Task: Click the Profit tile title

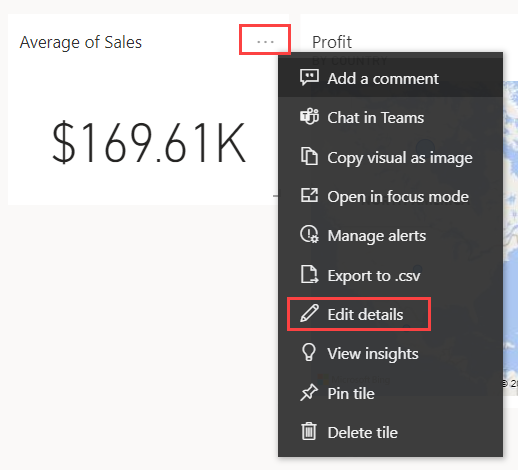Action: click(x=332, y=42)
